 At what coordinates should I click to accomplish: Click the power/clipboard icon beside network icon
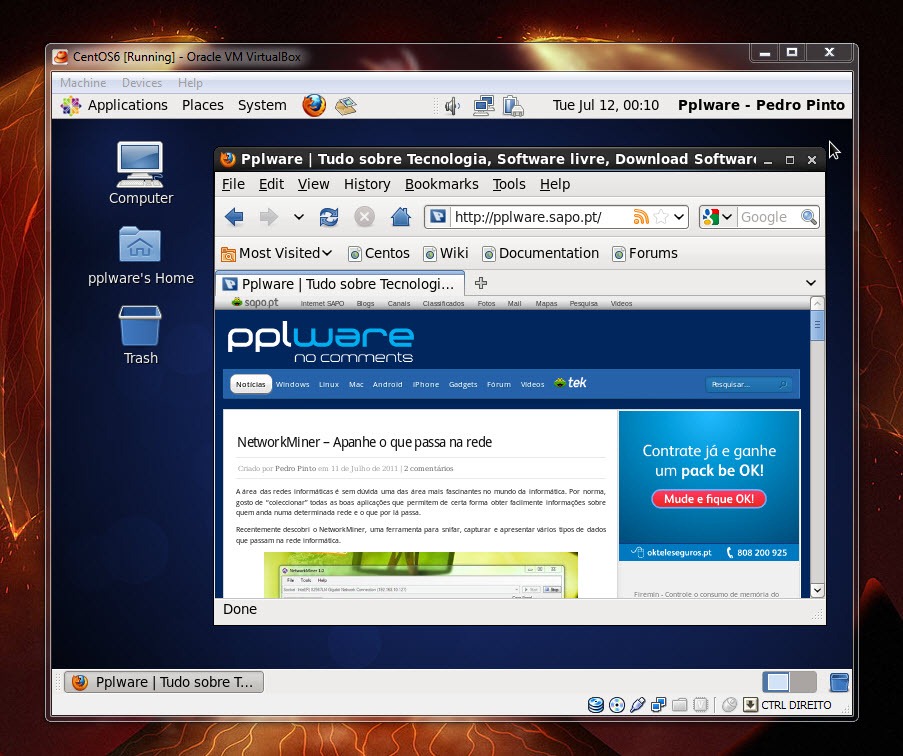click(513, 105)
